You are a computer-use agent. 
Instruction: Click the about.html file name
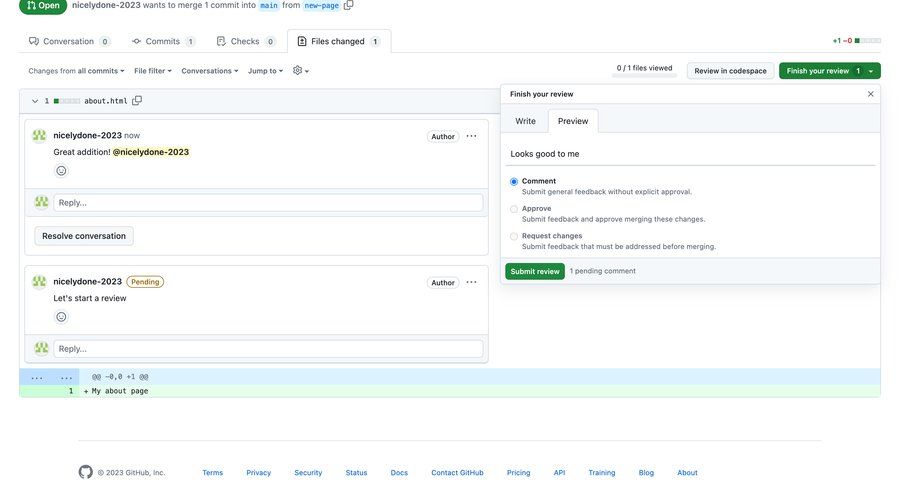tap(106, 101)
